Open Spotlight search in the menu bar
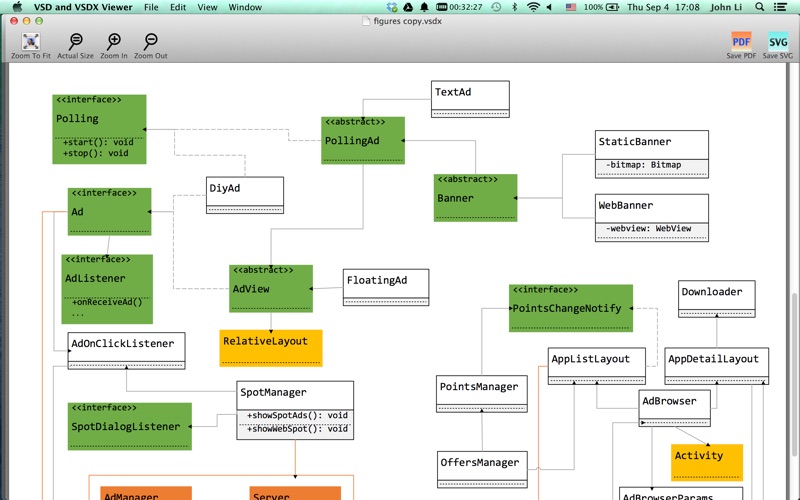The height and width of the screenshot is (500, 800). point(762,7)
